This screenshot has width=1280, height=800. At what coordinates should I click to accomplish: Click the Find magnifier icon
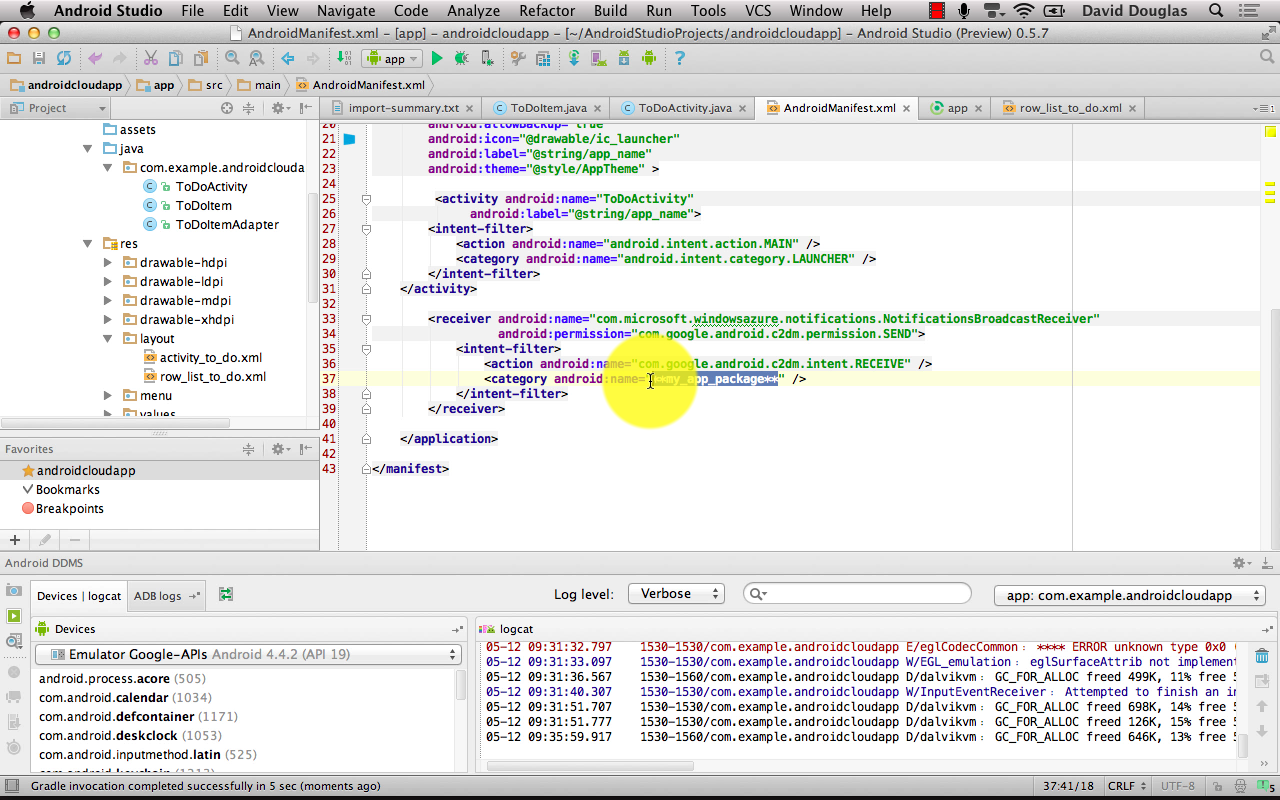pyautogui.click(x=232, y=59)
